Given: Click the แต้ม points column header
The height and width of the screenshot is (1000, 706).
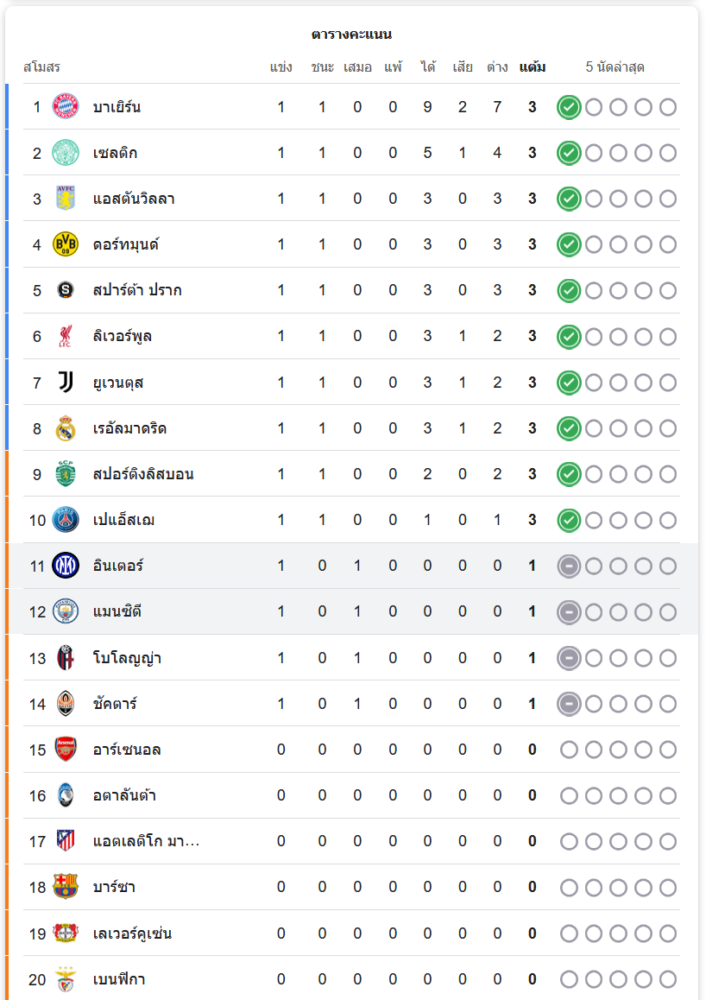Looking at the screenshot, I should pyautogui.click(x=532, y=68).
